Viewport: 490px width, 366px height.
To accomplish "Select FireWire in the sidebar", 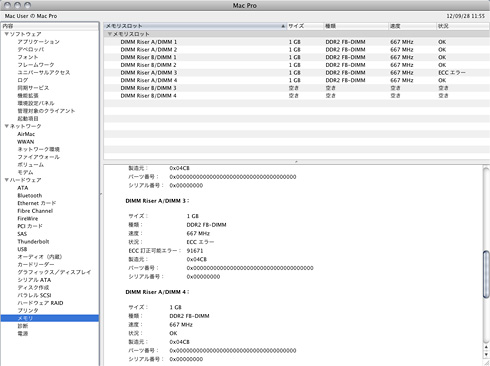I will [28, 218].
